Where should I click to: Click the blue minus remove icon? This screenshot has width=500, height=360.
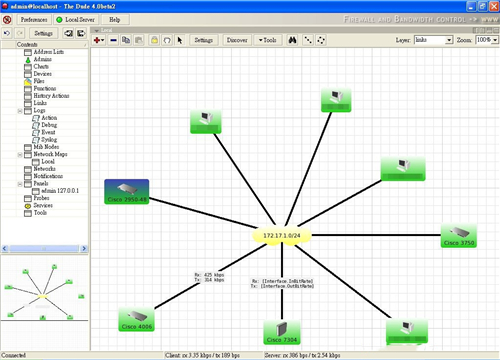click(x=114, y=40)
